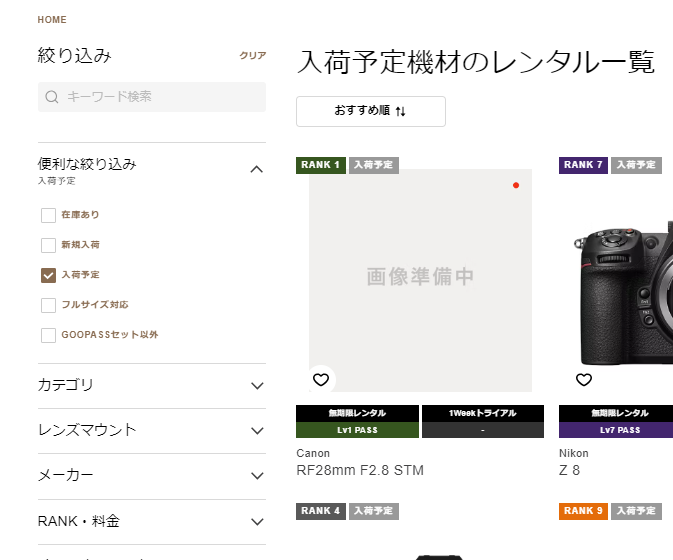
Task: Open the おすすめ順 sort dropdown
Action: (x=371, y=111)
